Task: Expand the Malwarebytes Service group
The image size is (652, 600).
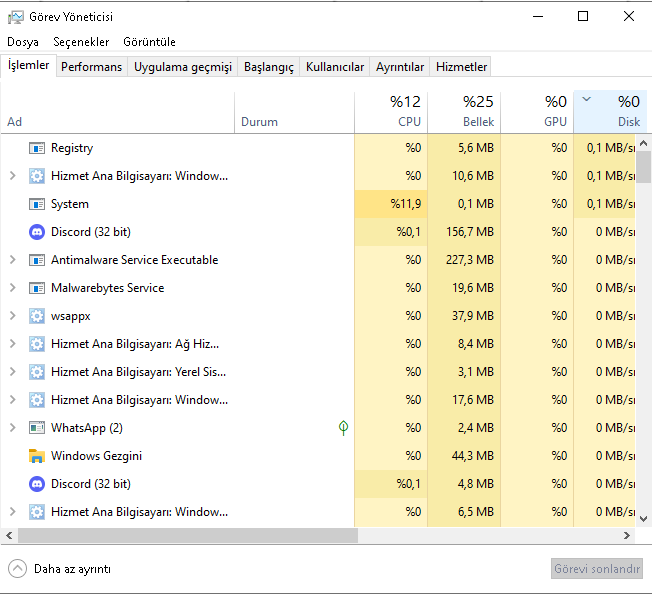Action: (12, 288)
